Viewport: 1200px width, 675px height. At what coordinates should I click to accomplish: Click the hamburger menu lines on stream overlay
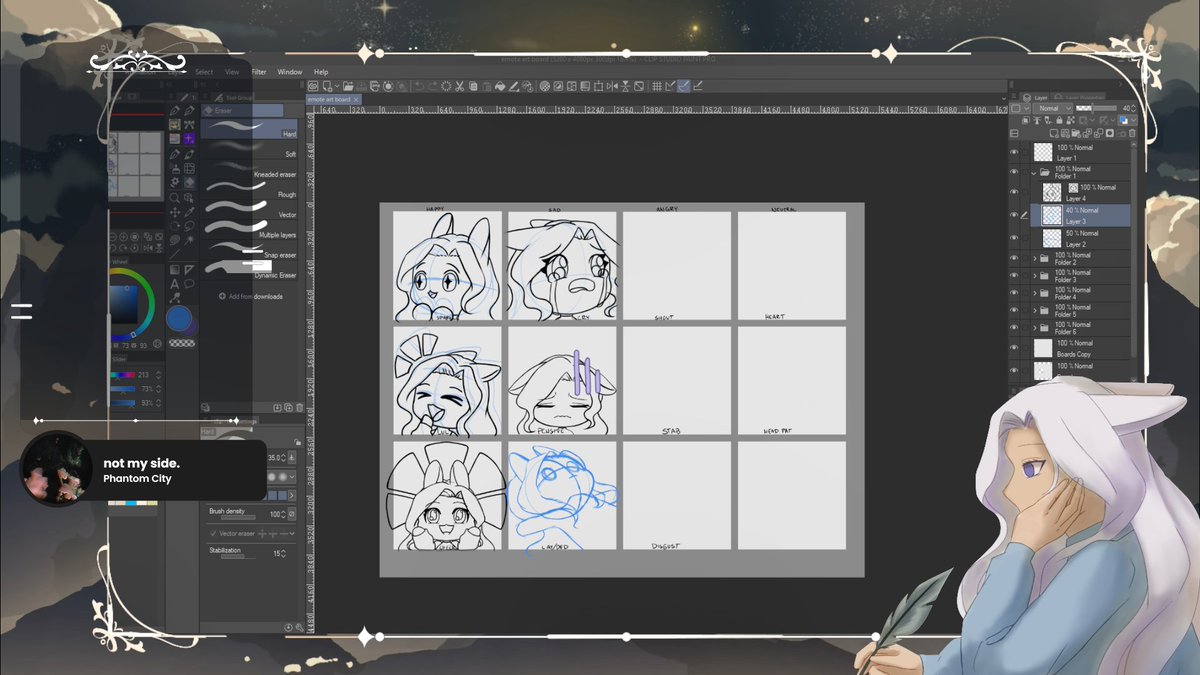pos(21,311)
